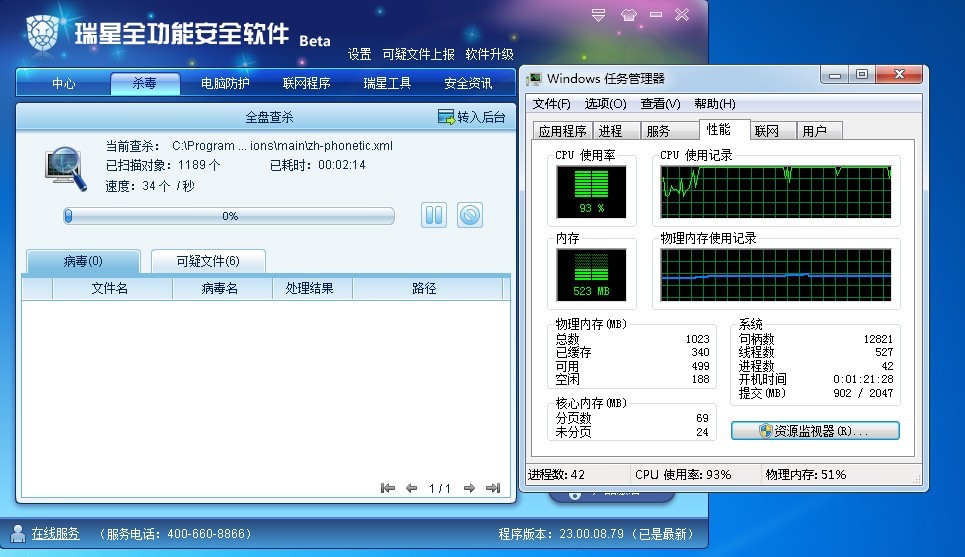
Task: Open 瑞星工具 tab
Action: [387, 83]
